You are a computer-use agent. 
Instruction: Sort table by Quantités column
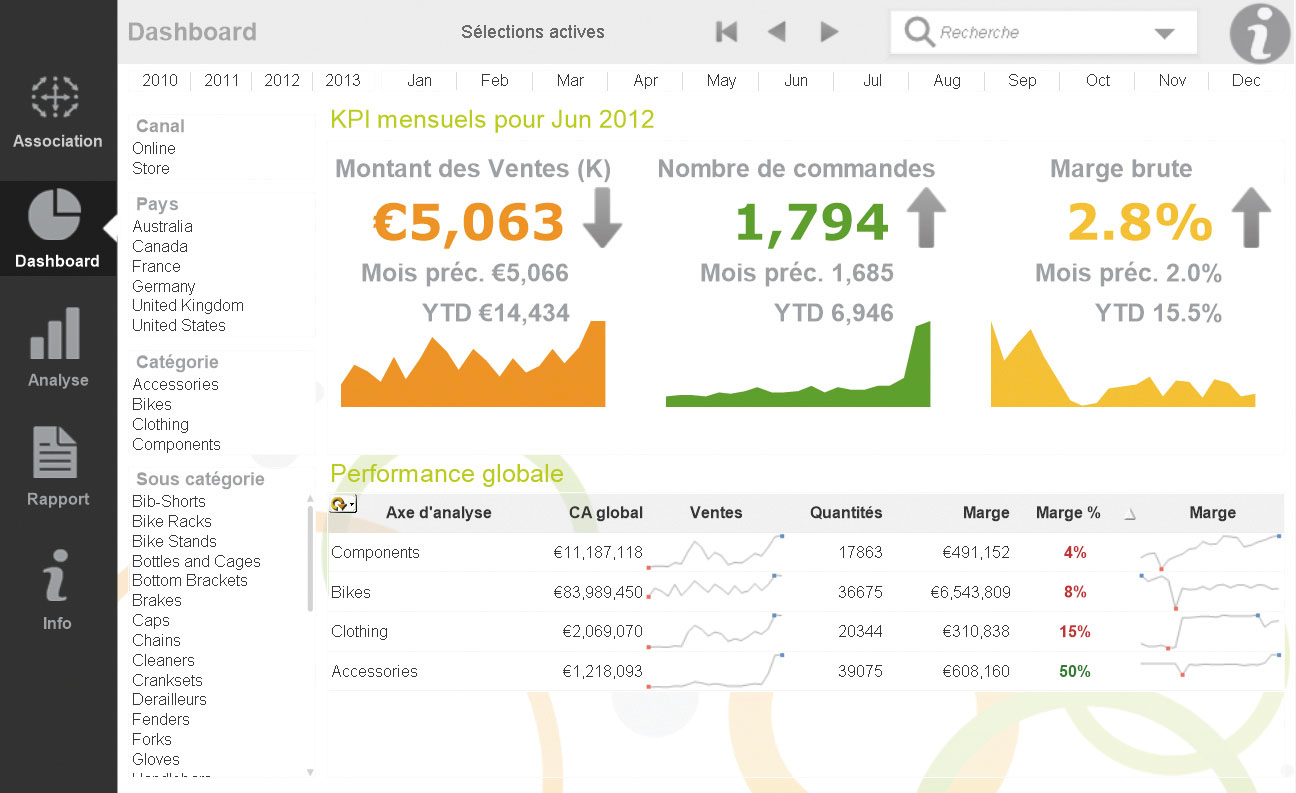point(846,512)
